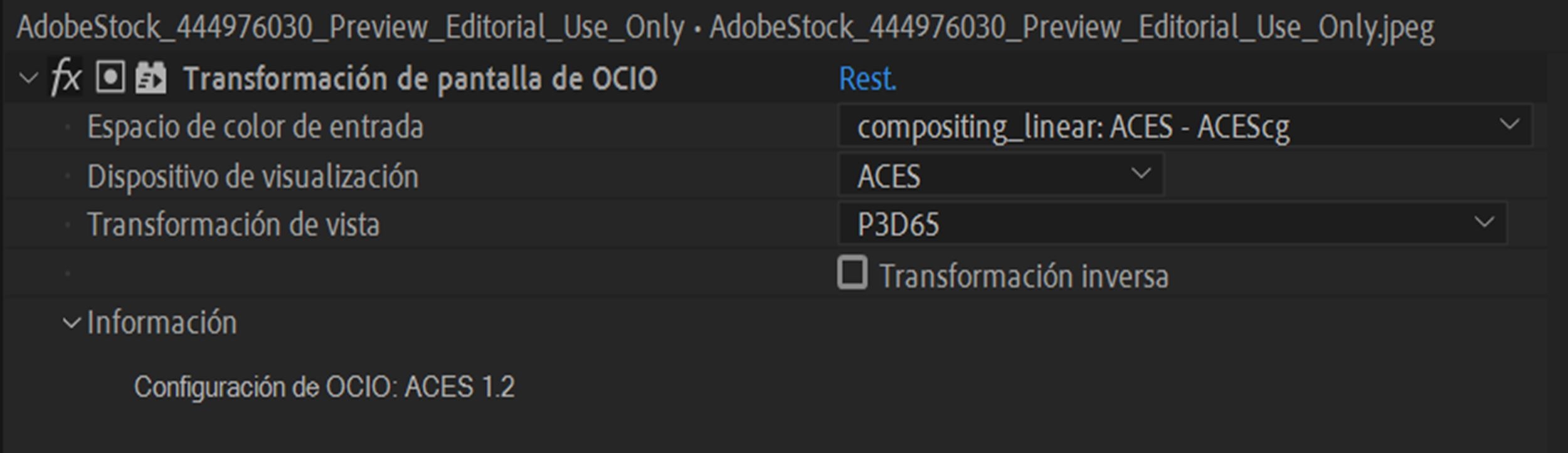Select the Espacio de color de entrada property label

point(257,127)
